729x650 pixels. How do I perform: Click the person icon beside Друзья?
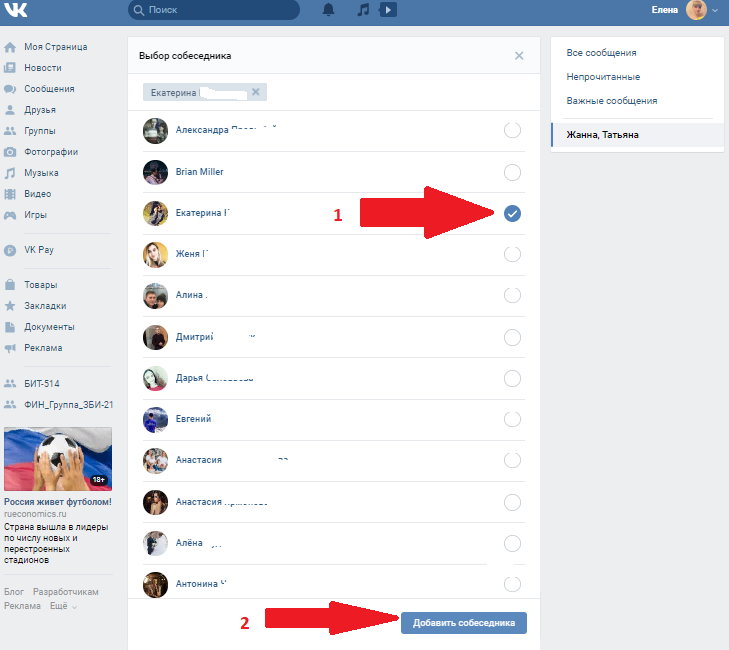coord(10,110)
